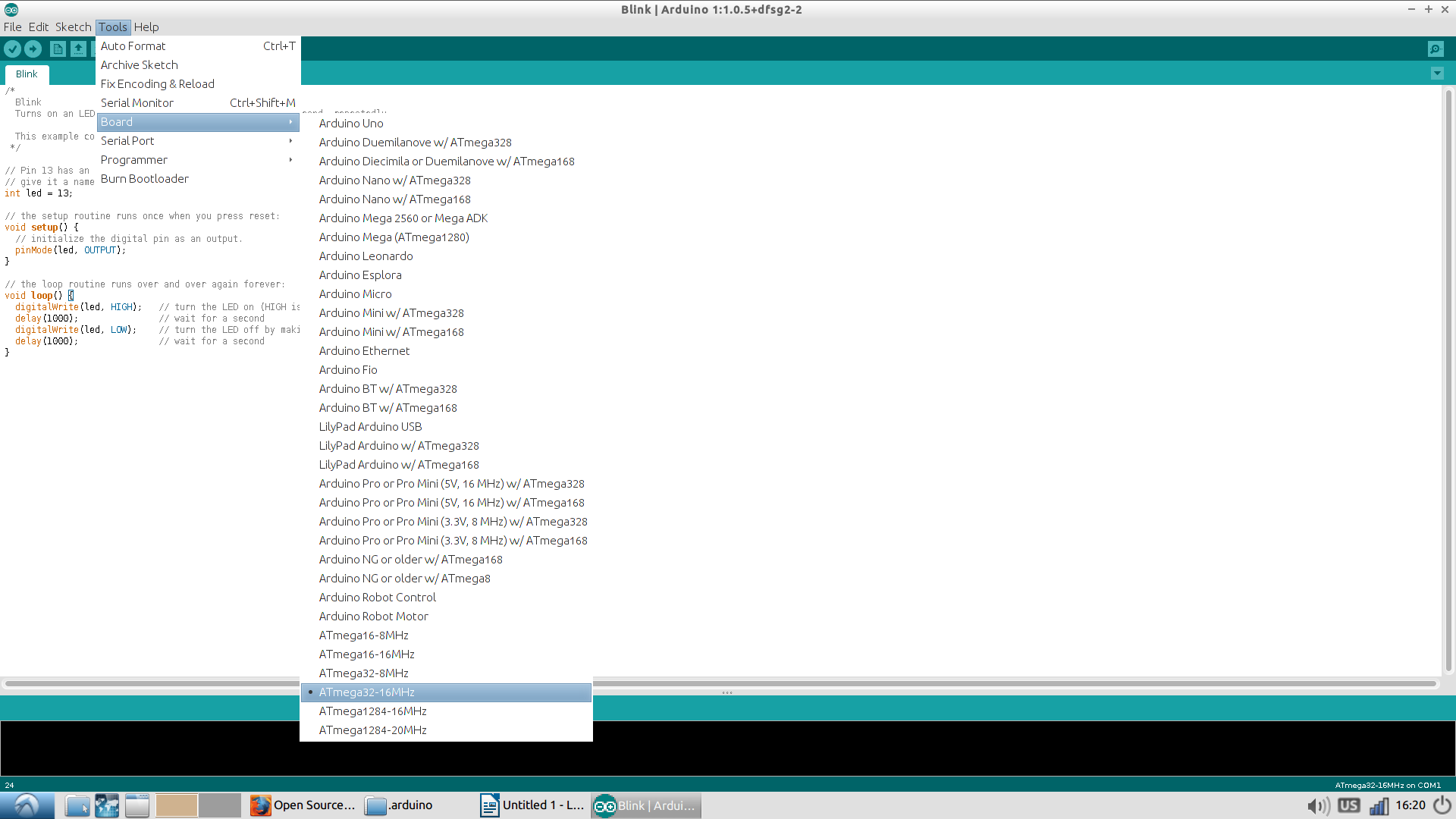Click the Blink tab label
Image resolution: width=1456 pixels, height=819 pixels.
pyautogui.click(x=26, y=74)
